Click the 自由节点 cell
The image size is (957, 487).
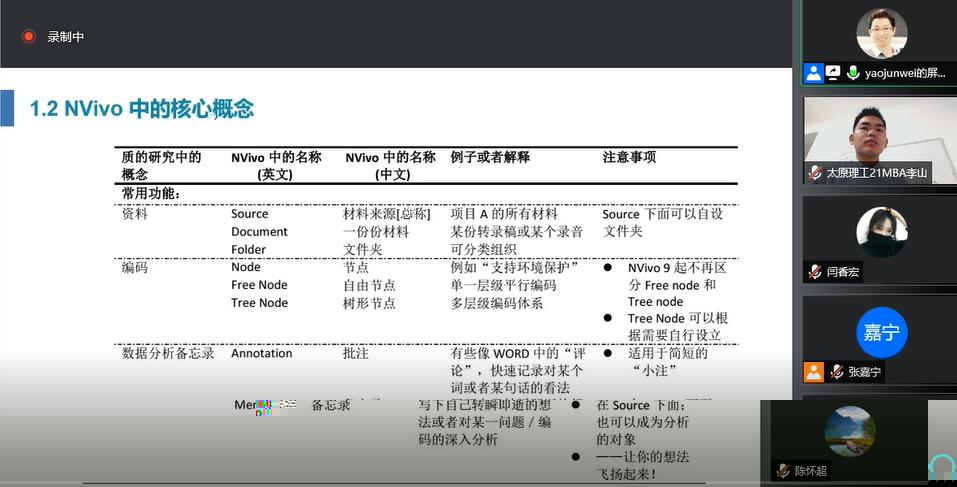369,285
